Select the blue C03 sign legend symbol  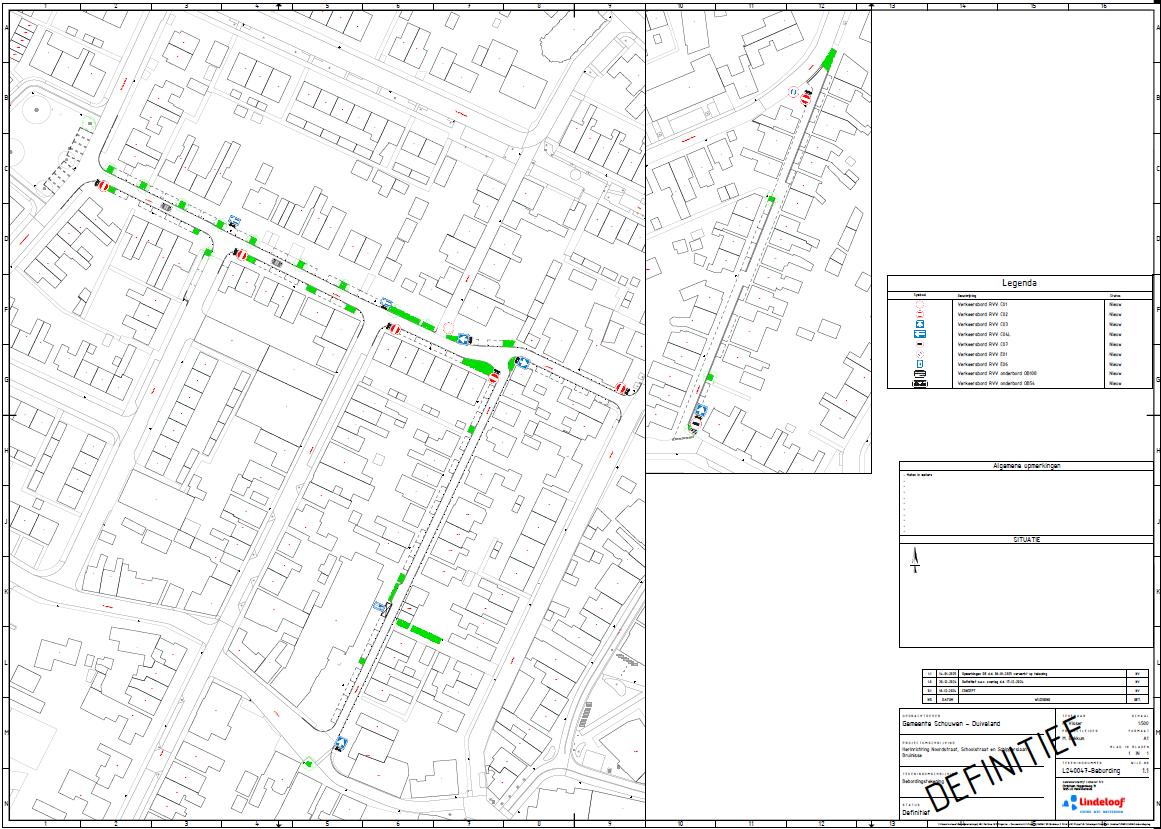(x=919, y=324)
